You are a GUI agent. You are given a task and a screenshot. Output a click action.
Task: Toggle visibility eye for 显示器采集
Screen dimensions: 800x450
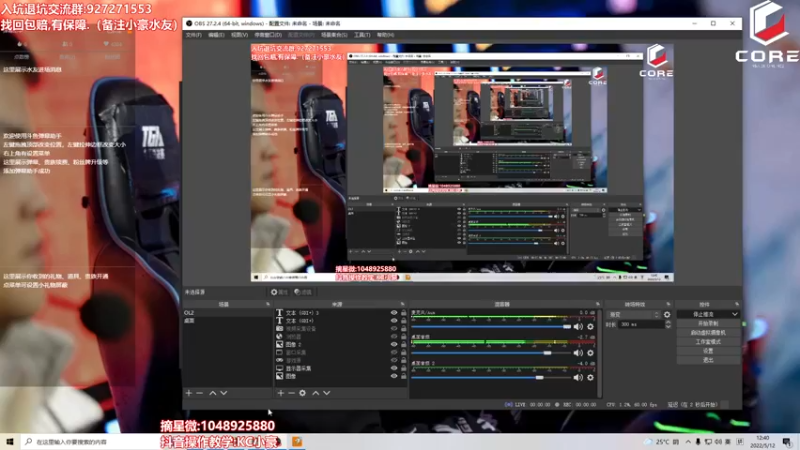coord(394,368)
